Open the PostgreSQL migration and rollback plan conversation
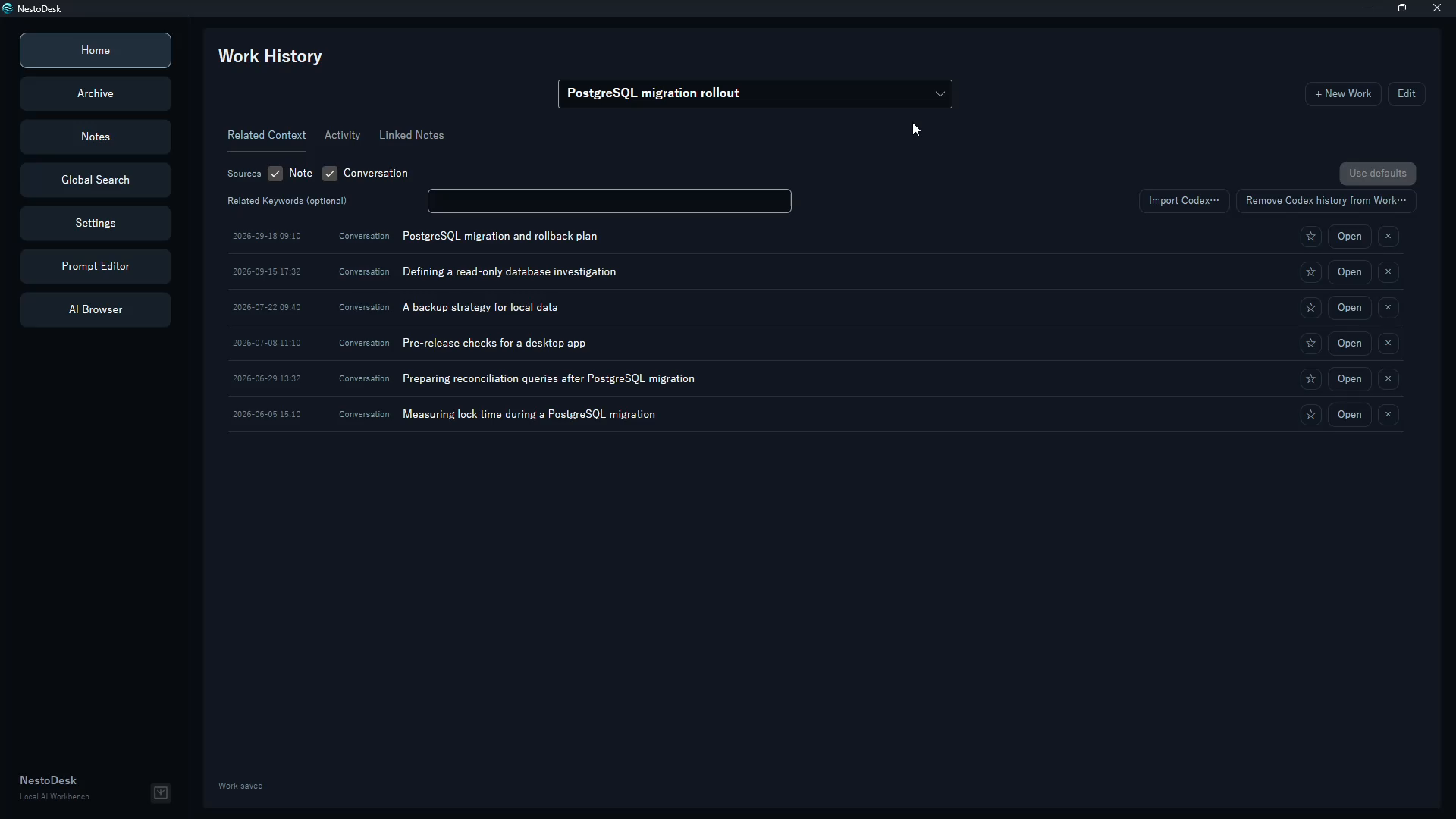The image size is (1456, 819). [1349, 237]
